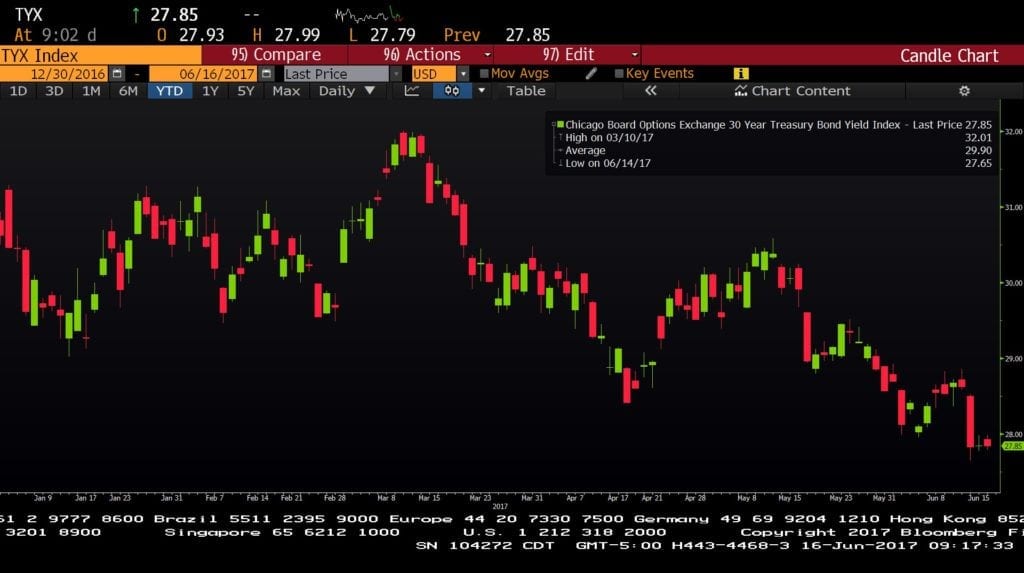1024x573 pixels.
Task: Click the TYX Index security field
Action: 101,55
